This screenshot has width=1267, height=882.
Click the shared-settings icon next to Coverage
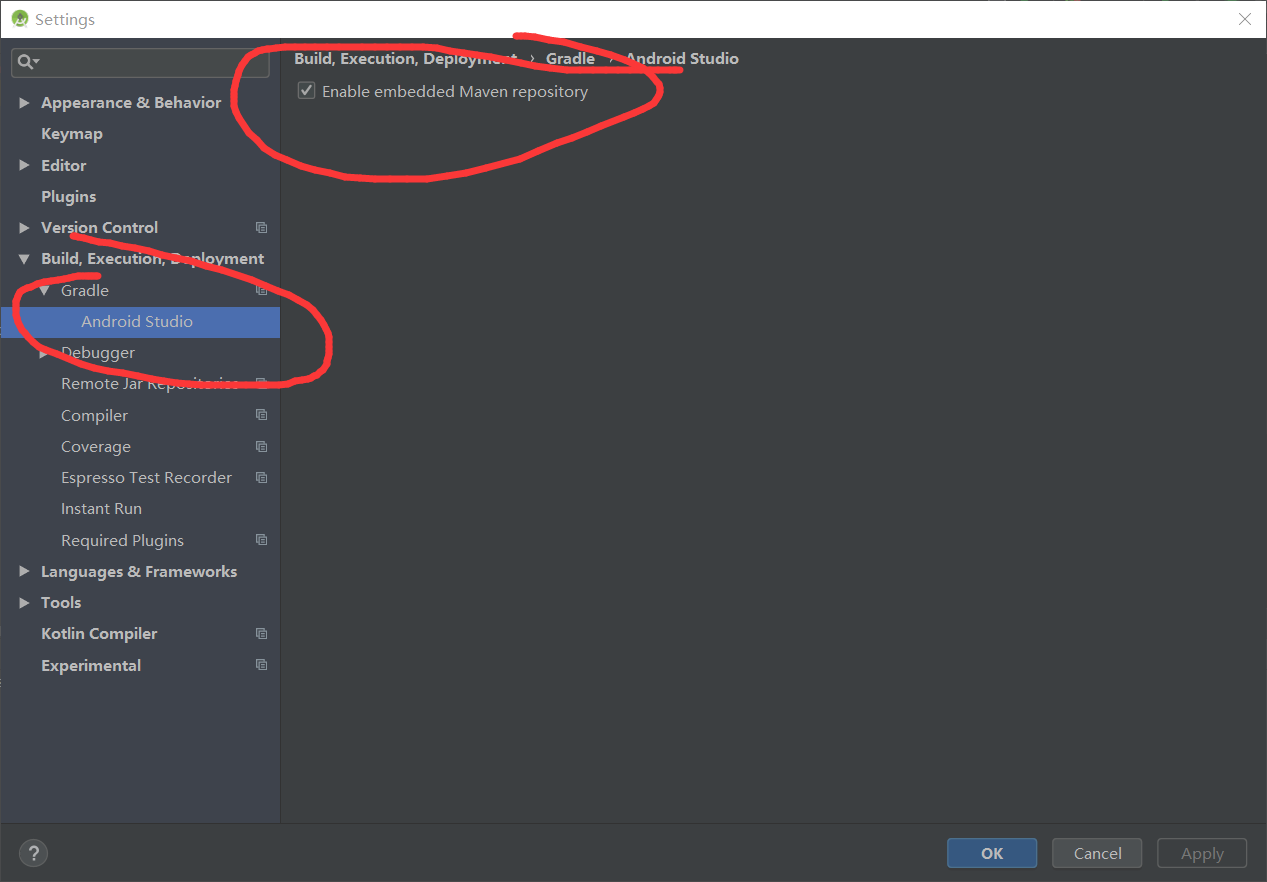[x=261, y=446]
